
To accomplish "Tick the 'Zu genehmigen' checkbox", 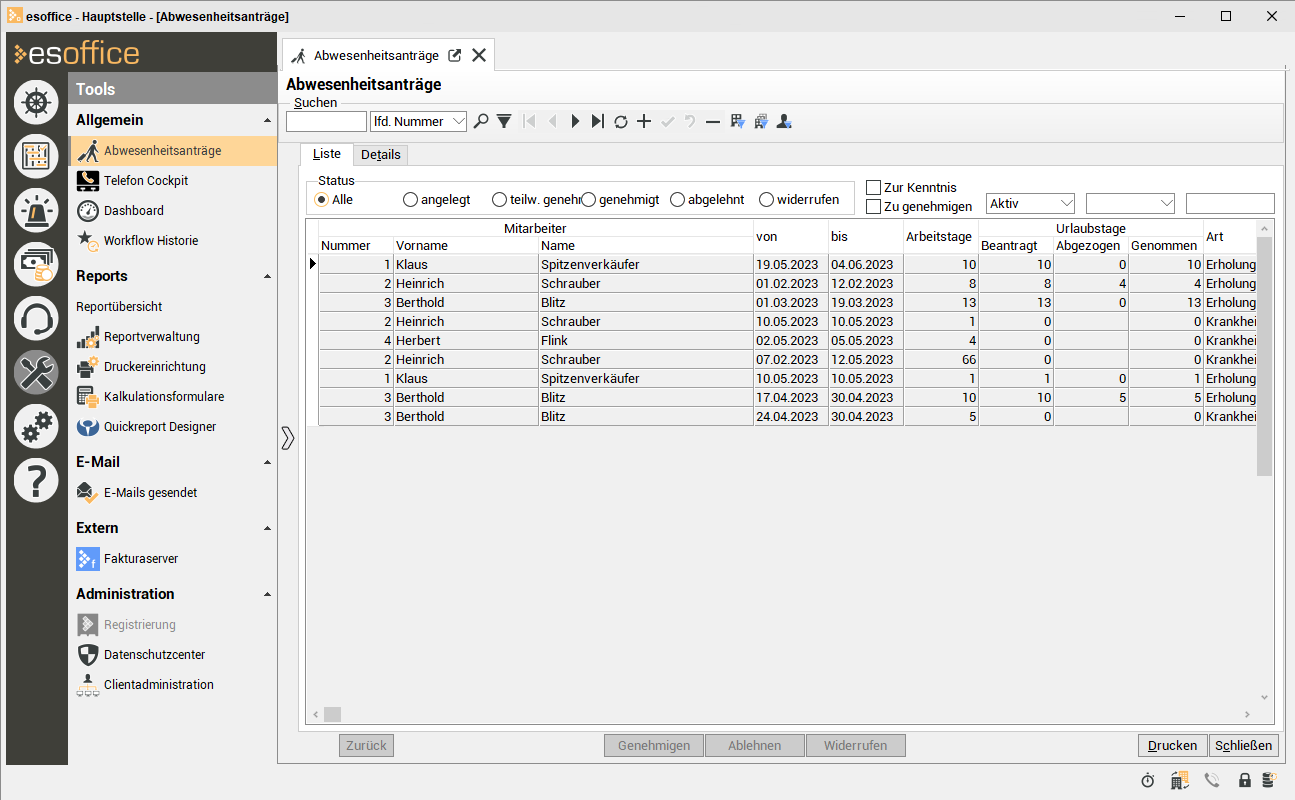I will click(873, 207).
